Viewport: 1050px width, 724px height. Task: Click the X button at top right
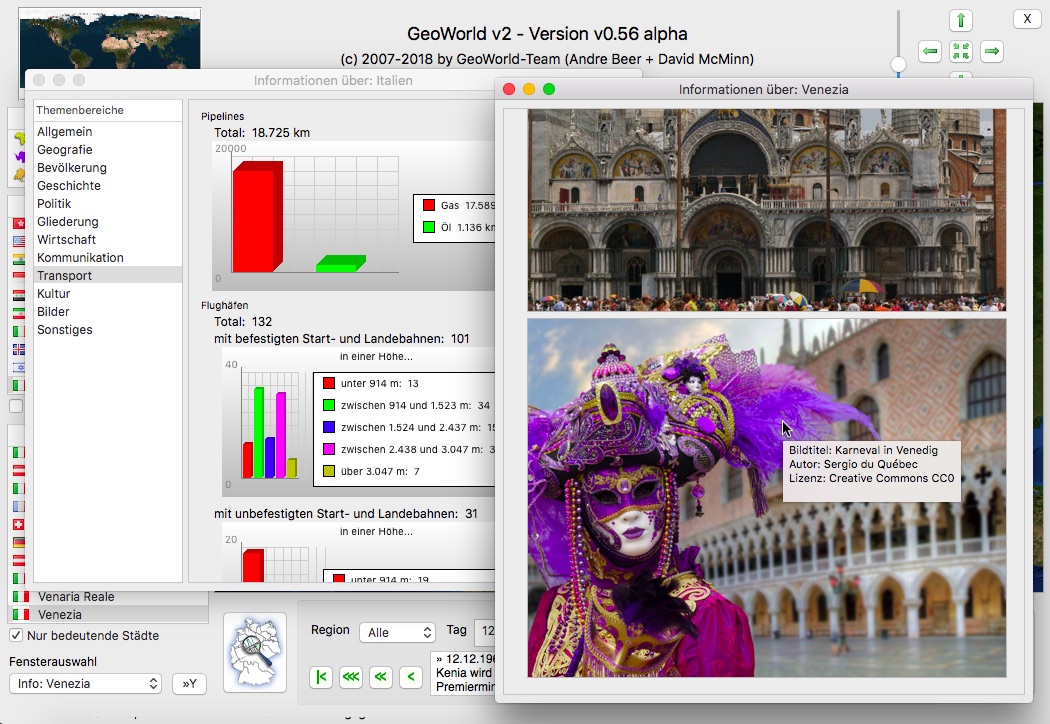point(1027,19)
